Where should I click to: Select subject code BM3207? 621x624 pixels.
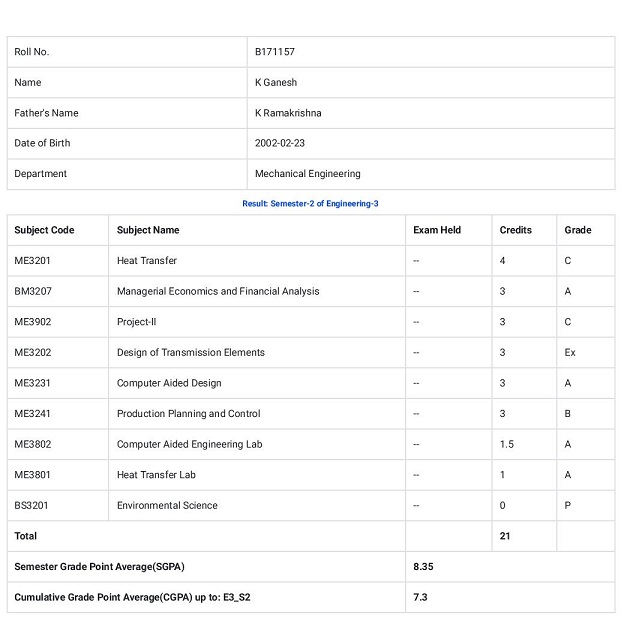click(x=33, y=291)
